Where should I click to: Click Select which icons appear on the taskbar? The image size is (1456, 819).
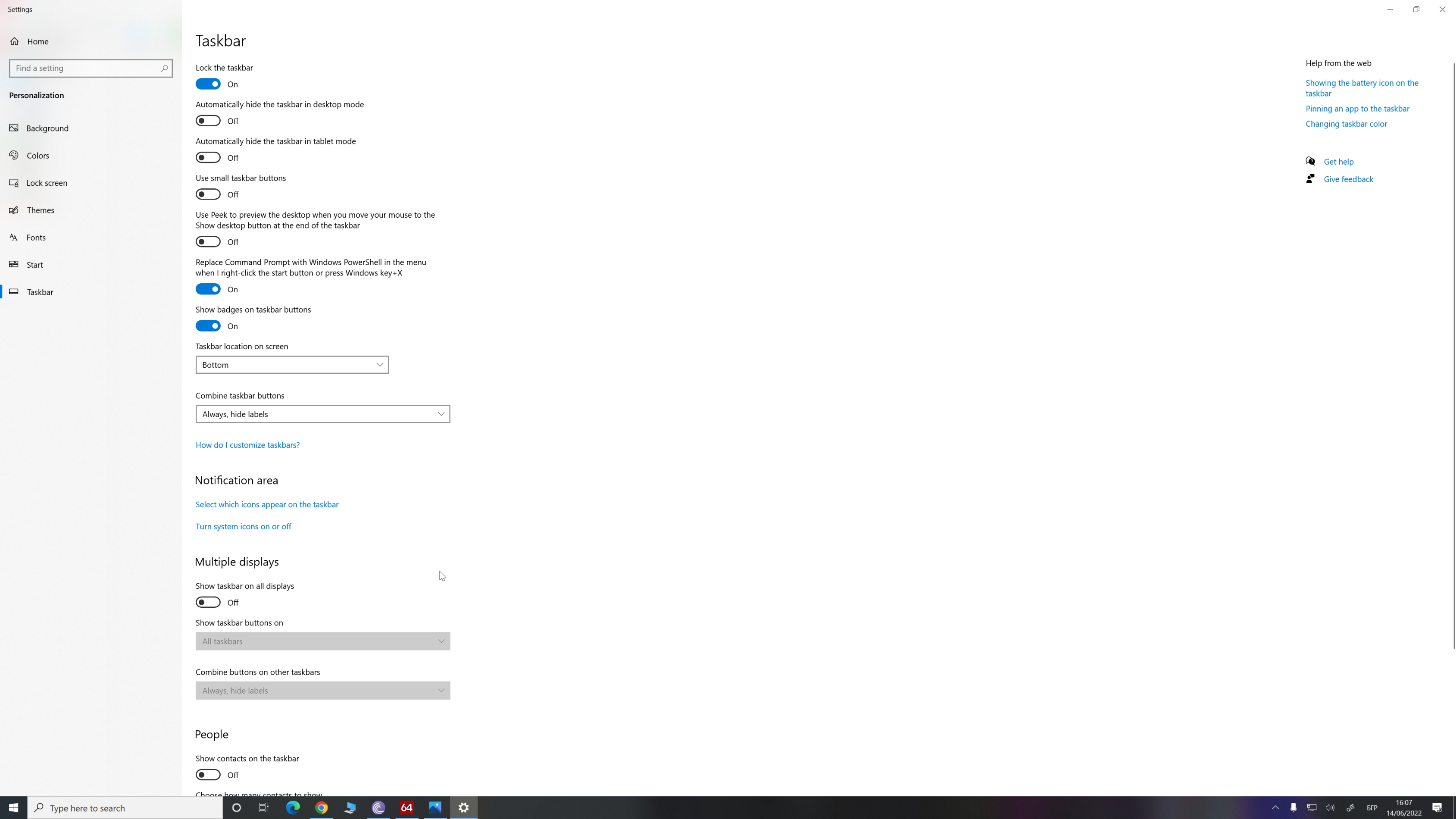267,505
